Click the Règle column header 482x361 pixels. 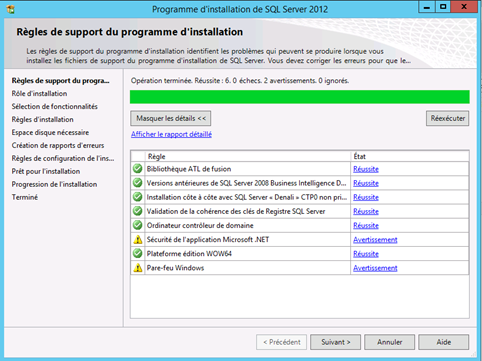pos(248,156)
